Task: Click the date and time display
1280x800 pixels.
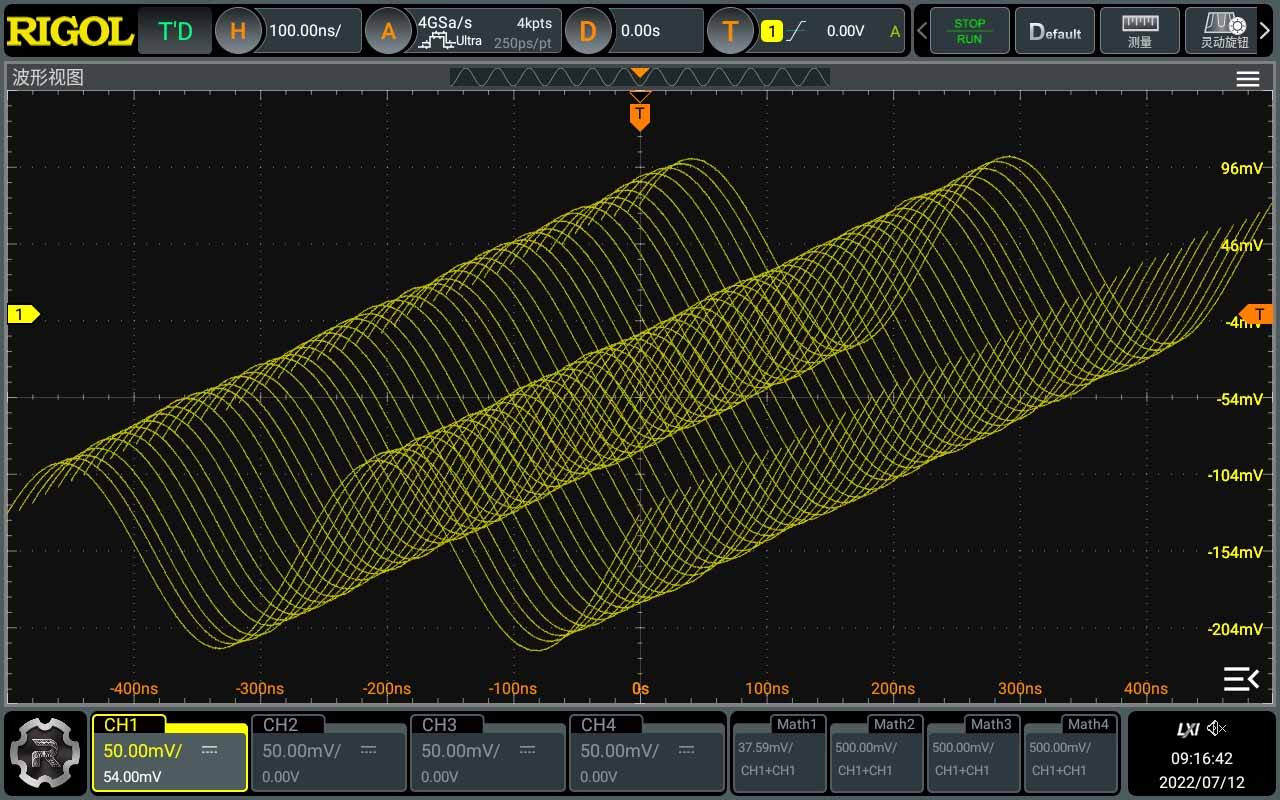Action: click(1201, 770)
